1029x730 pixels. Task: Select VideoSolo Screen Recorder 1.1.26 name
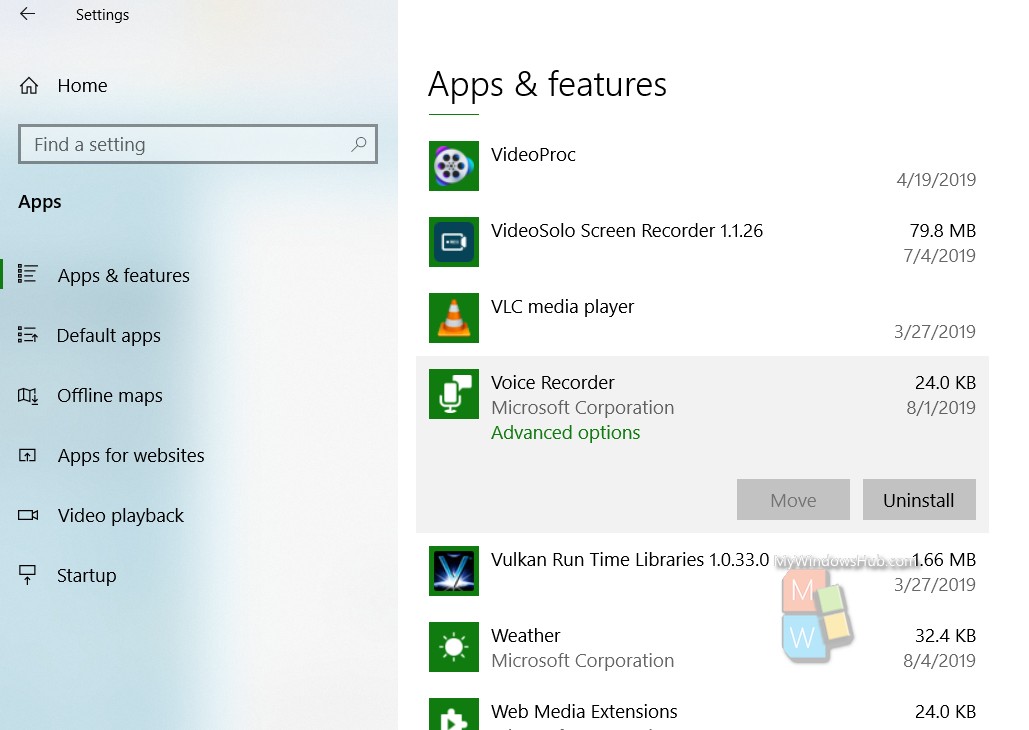(x=627, y=231)
